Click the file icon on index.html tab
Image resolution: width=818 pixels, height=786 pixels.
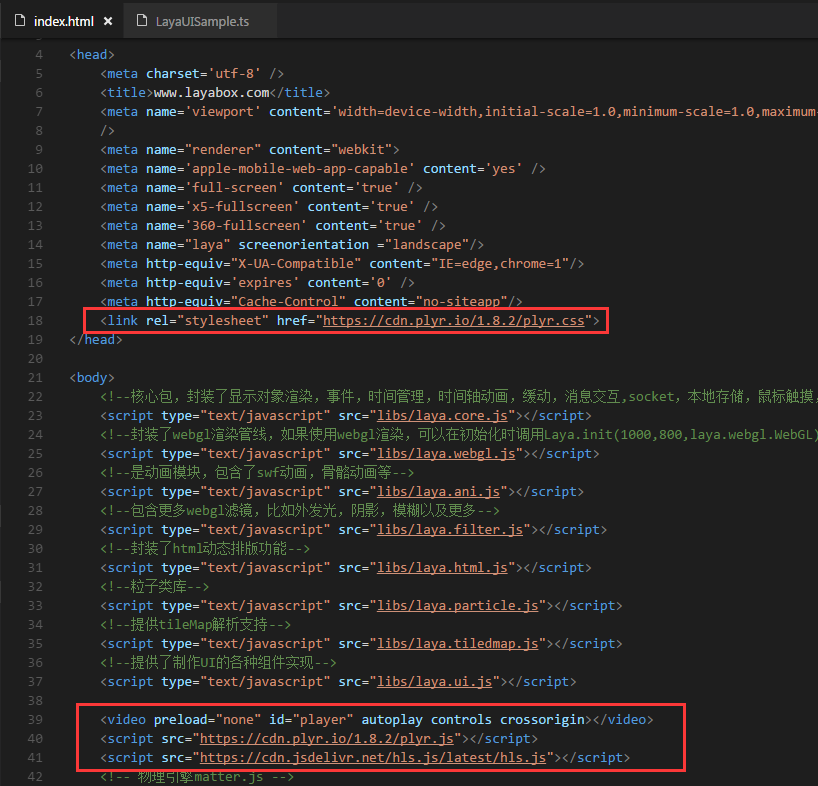click(19, 21)
